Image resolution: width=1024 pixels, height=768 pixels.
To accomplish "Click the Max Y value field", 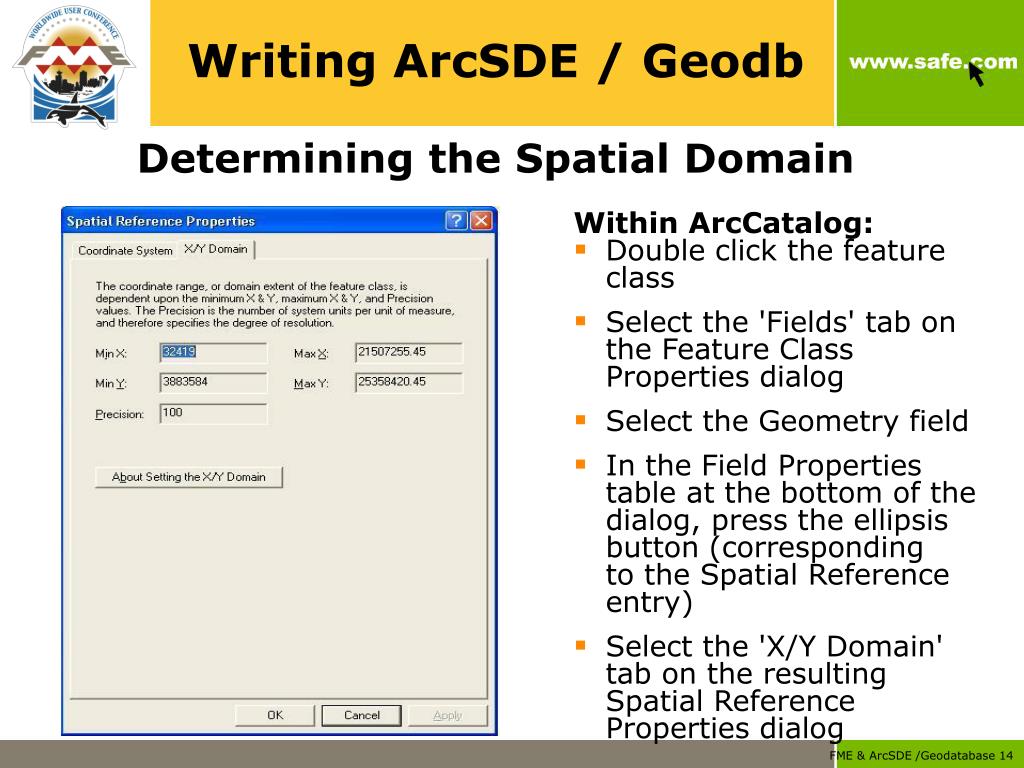I will pos(409,383).
